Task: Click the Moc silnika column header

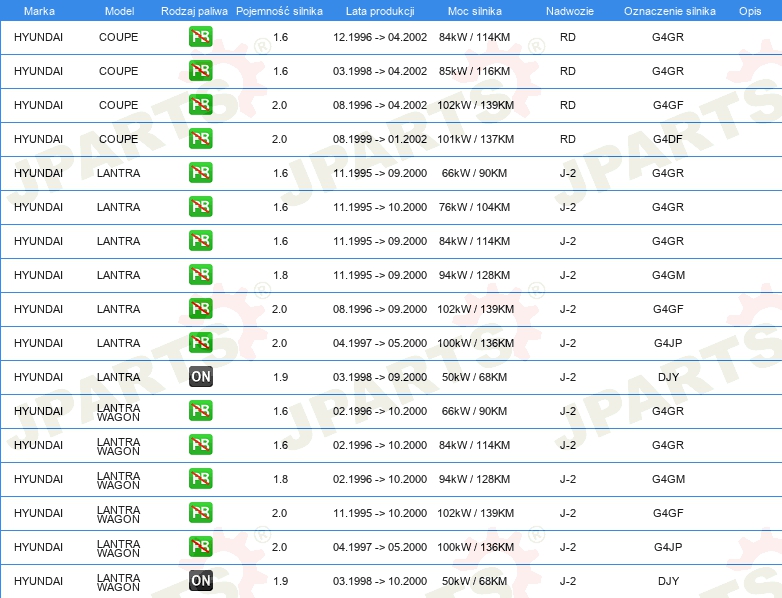Action: pyautogui.click(x=474, y=11)
